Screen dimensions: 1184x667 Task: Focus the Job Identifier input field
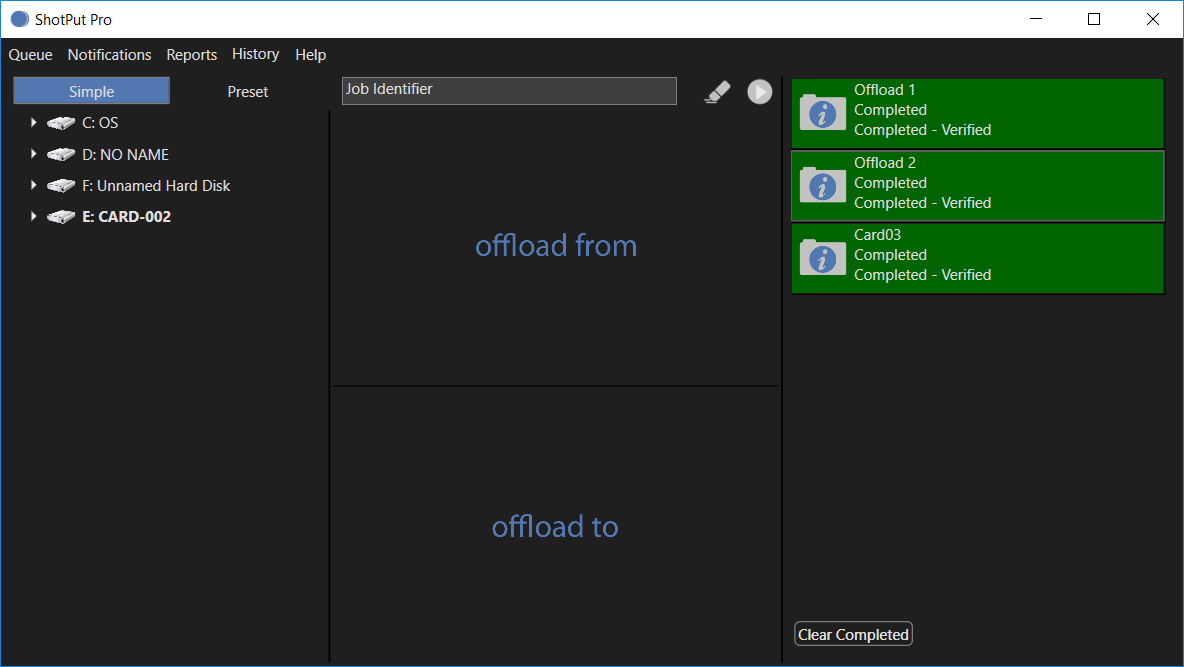[x=509, y=91]
